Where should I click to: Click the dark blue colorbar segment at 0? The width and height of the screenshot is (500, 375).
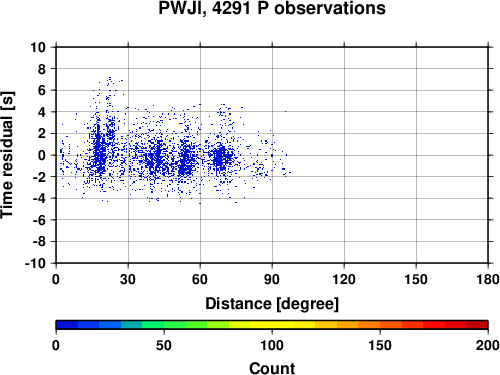pyautogui.click(x=67, y=325)
